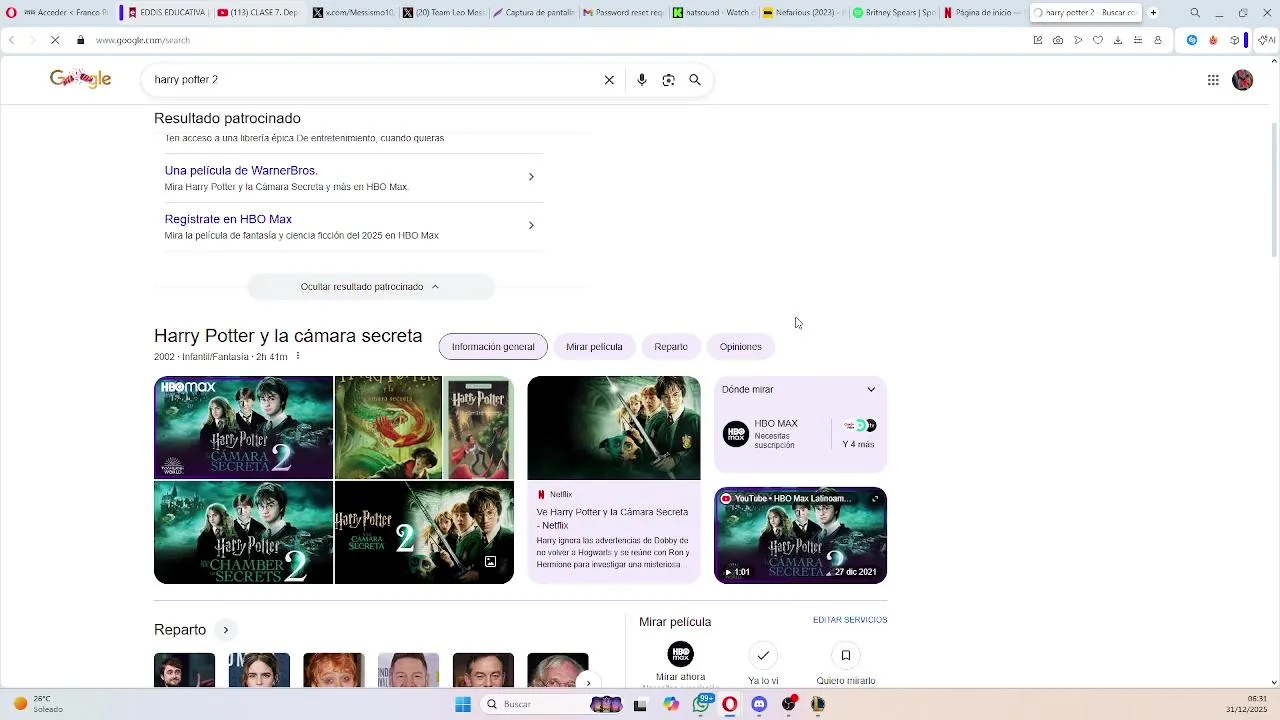Switch to EDDIS EDUCATIVA browser tab
Image resolution: width=1280 pixels, height=720 pixels.
(x=165, y=13)
